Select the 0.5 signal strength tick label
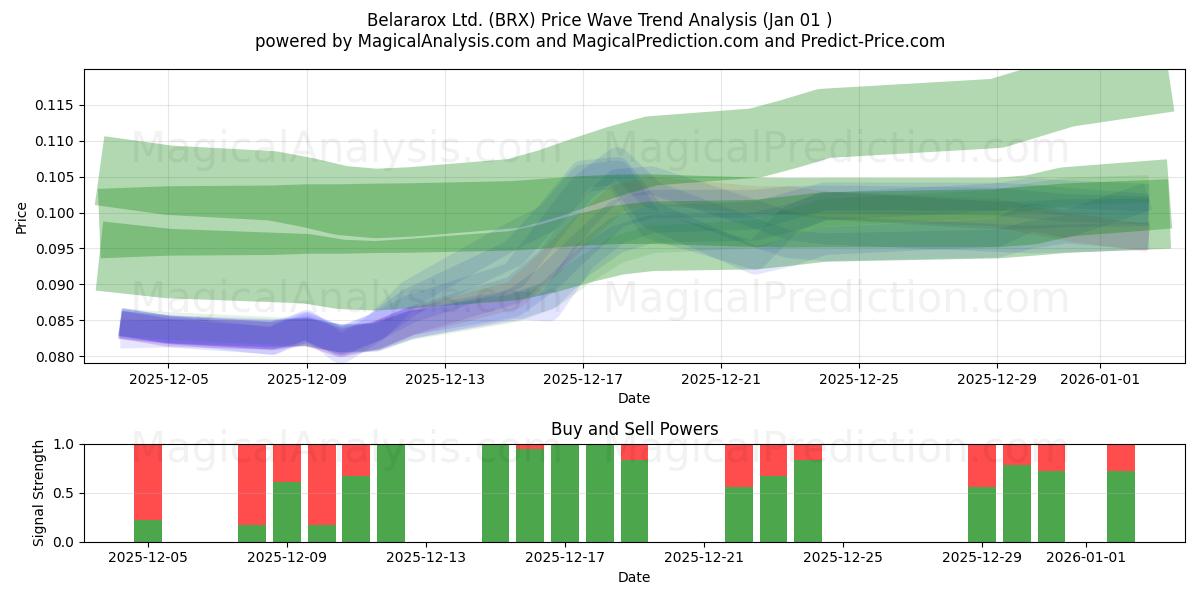The image size is (1200, 600). tap(65, 493)
